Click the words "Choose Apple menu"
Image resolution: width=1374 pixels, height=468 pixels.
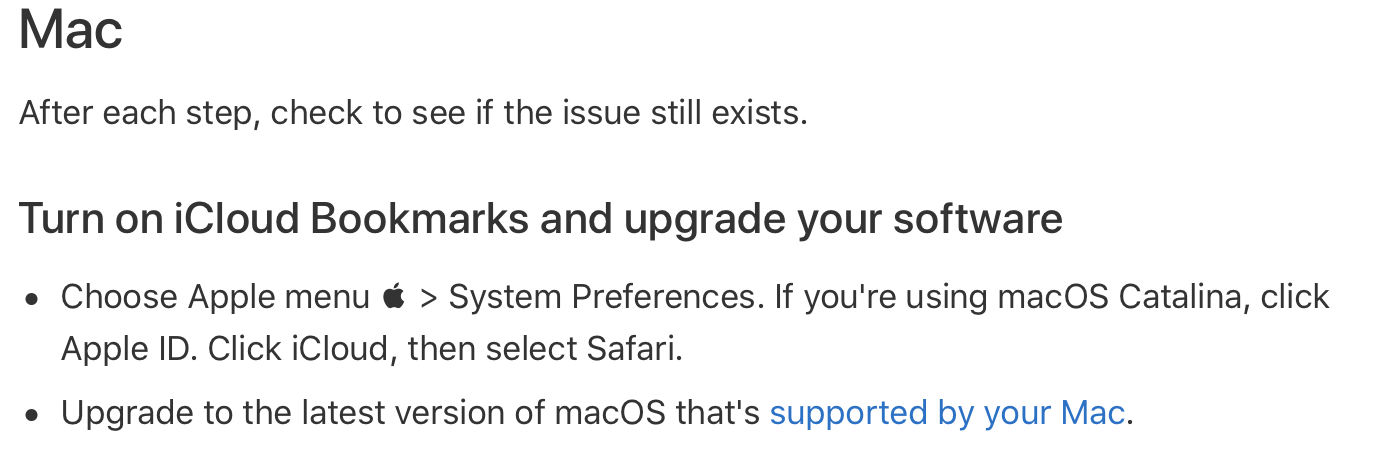coord(216,297)
